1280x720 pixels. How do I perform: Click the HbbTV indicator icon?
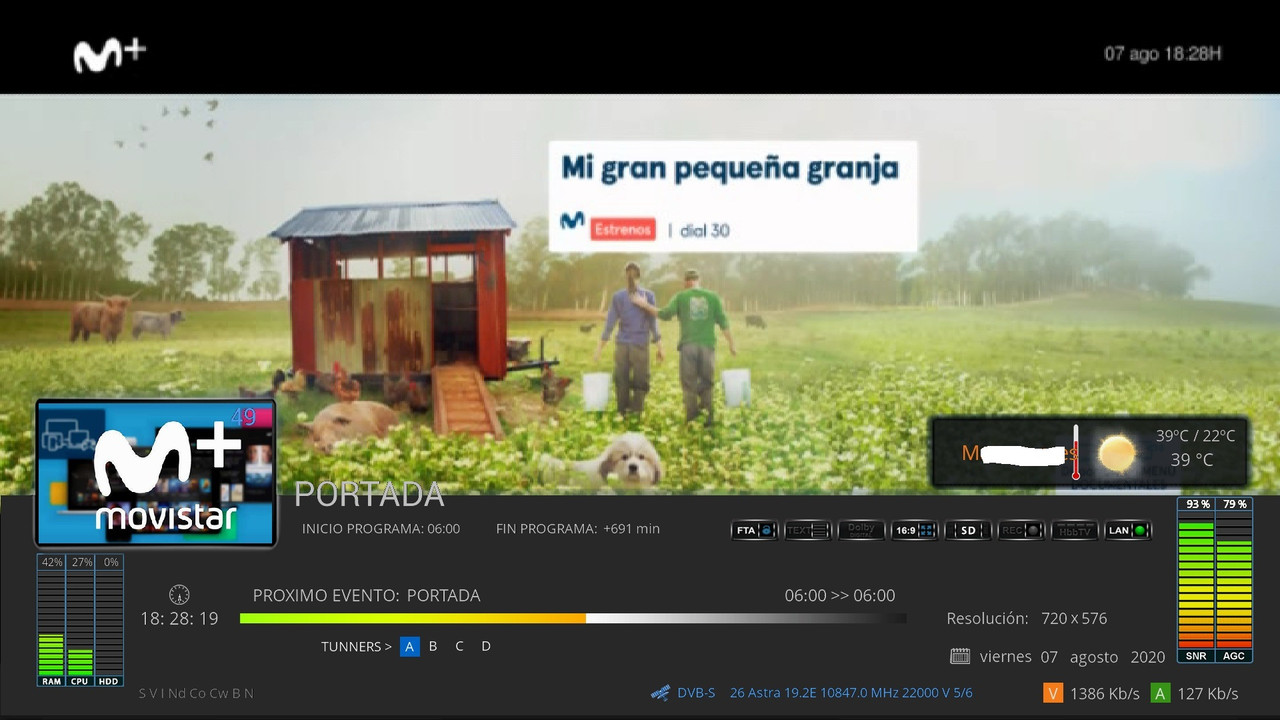pyautogui.click(x=1075, y=530)
